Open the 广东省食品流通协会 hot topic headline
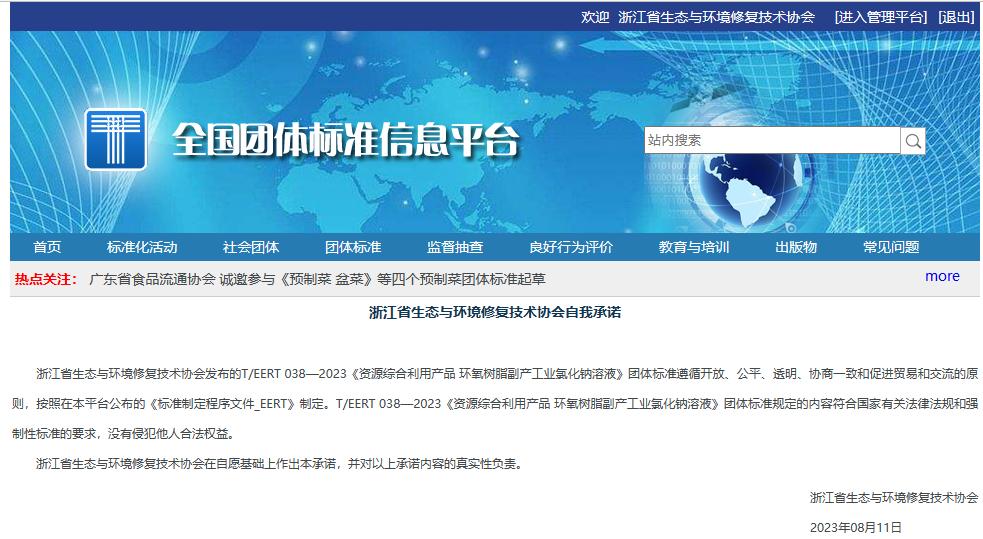This screenshot has width=983, height=539. [x=317, y=280]
